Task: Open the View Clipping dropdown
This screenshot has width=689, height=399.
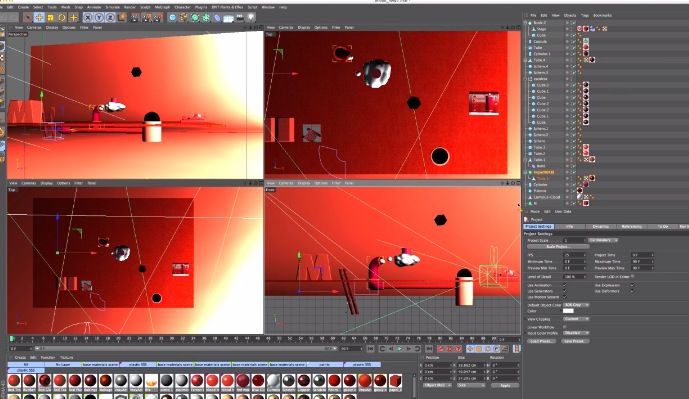Action: click(576, 319)
